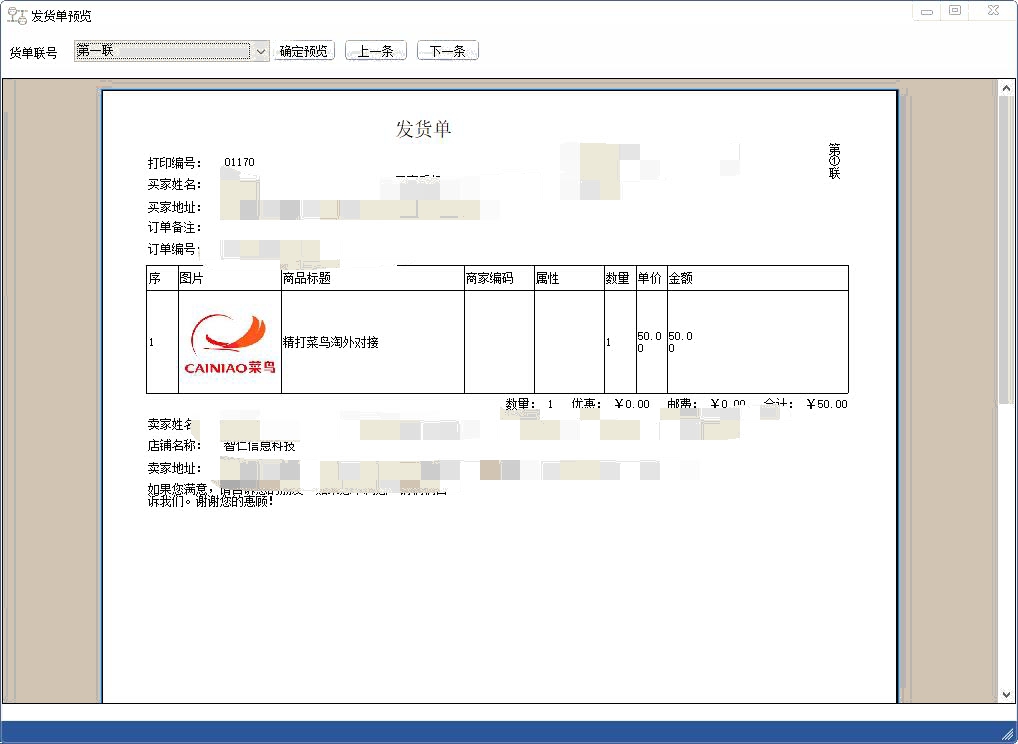The width and height of the screenshot is (1018, 744).
Task: Close the 发货单预览 window
Action: [x=991, y=11]
